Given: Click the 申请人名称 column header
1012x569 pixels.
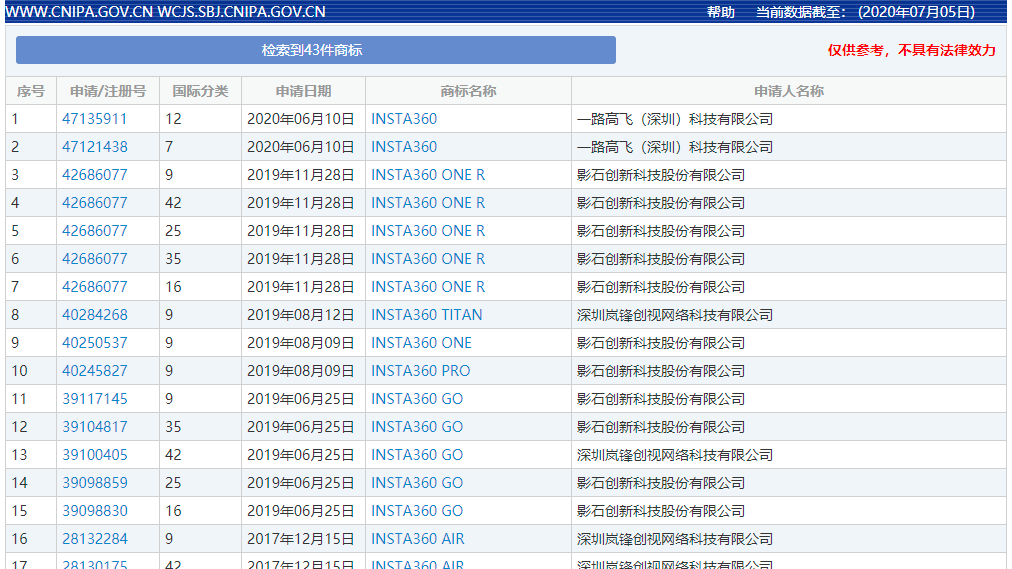Looking at the screenshot, I should pos(789,91).
